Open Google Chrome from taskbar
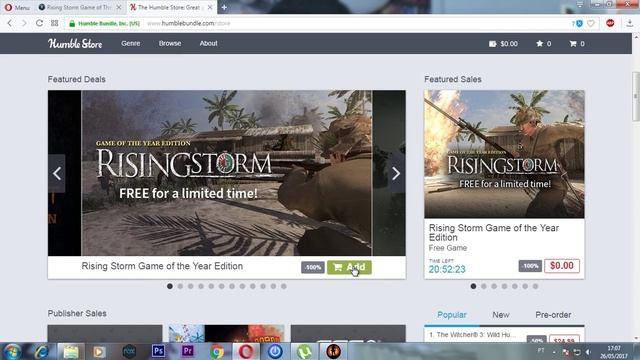The width and height of the screenshot is (640, 360). [217, 351]
